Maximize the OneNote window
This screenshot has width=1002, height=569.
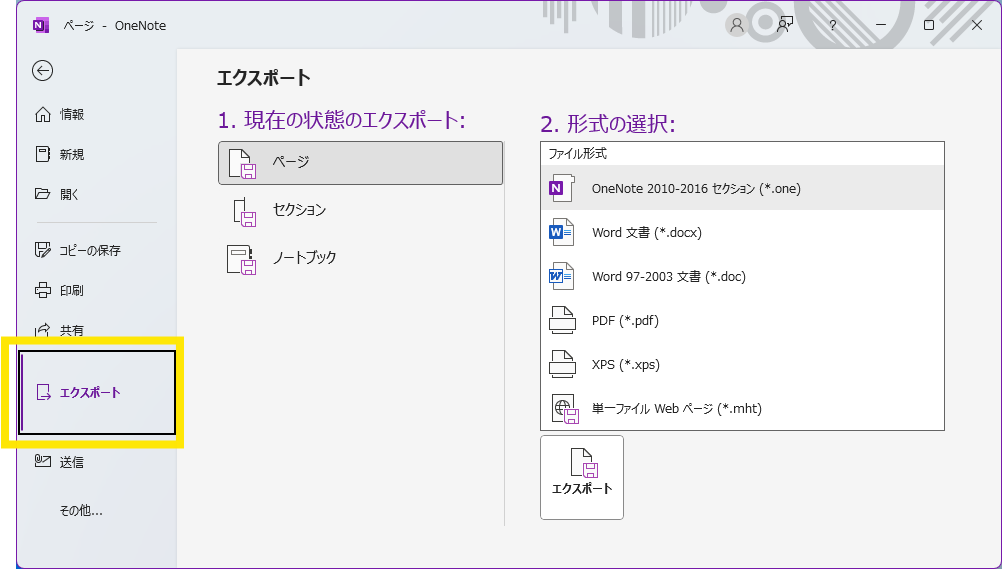(x=929, y=25)
